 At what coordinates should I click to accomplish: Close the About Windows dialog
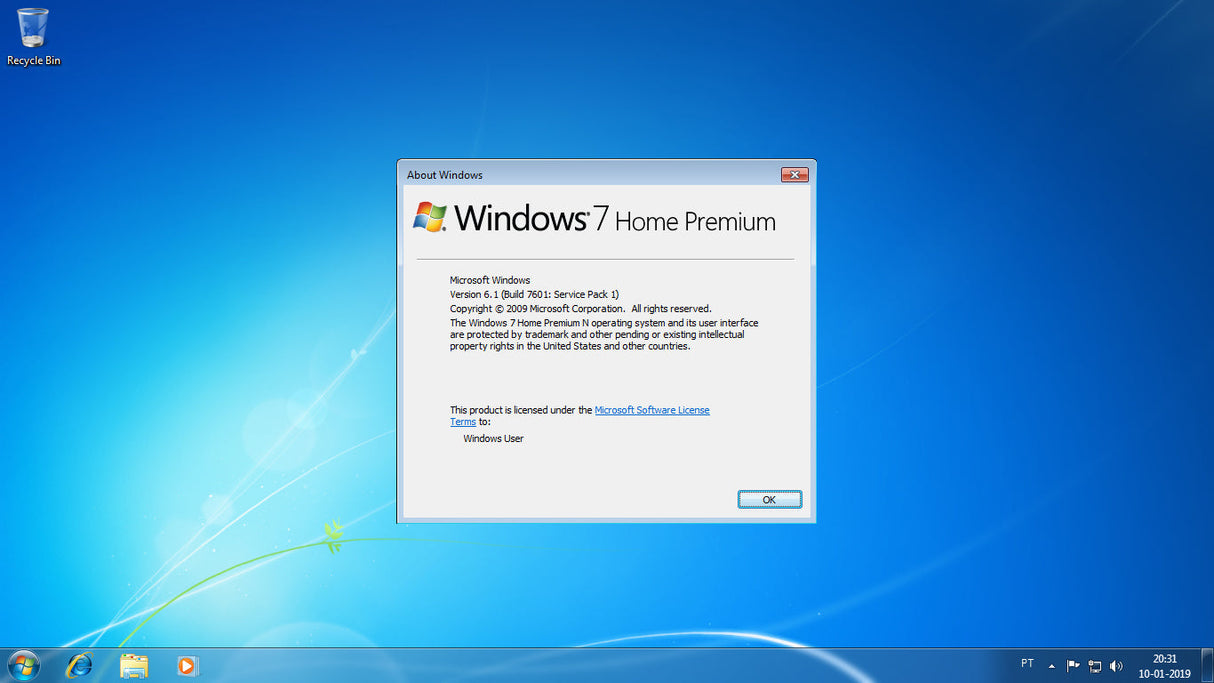pyautogui.click(x=795, y=174)
